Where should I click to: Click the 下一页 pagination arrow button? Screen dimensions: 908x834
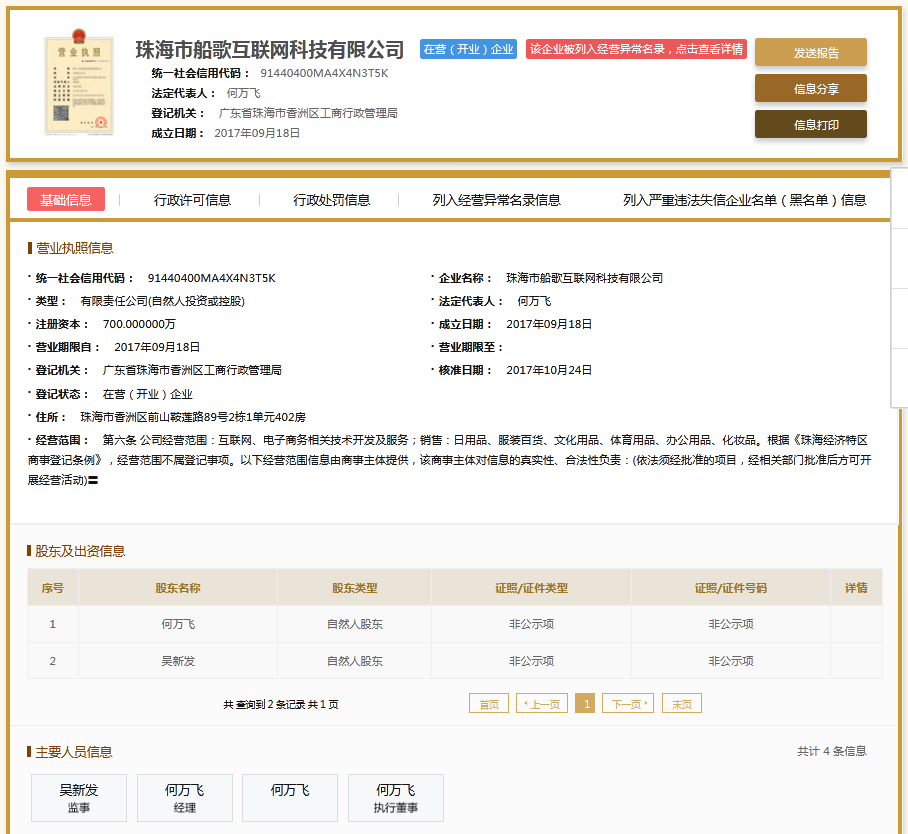tap(628, 704)
